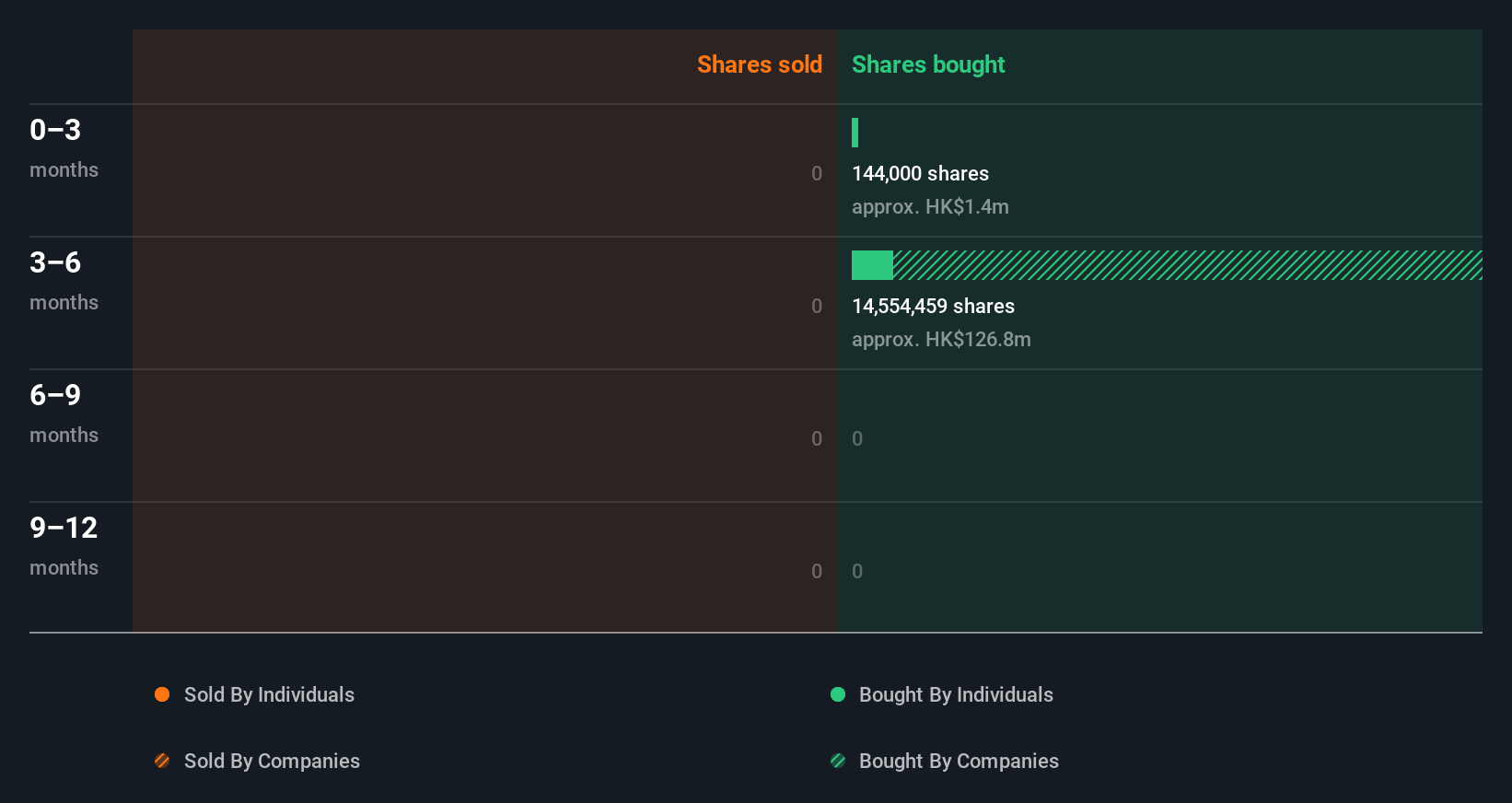Click the orange Sold By Individuals legend dot
The image size is (1512, 803).
click(162, 694)
